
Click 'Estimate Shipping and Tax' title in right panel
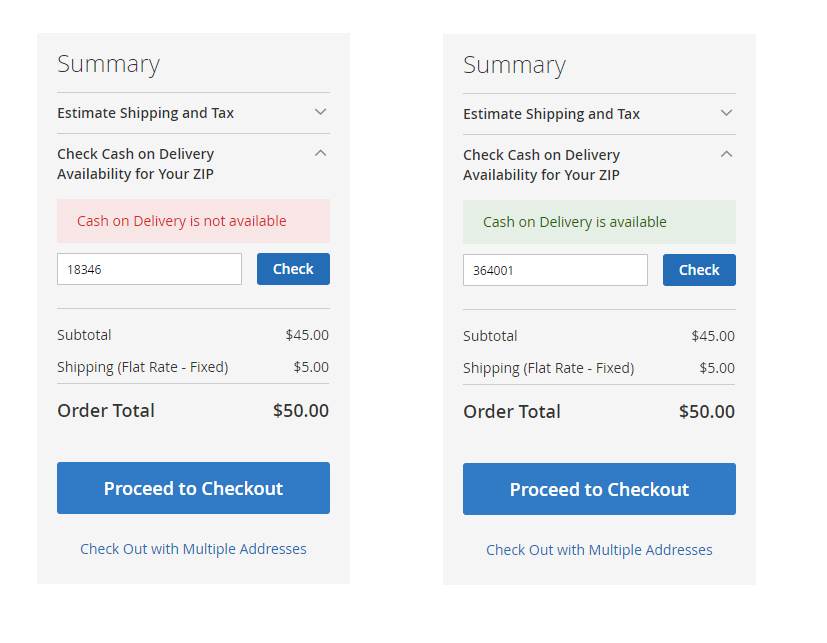point(551,114)
